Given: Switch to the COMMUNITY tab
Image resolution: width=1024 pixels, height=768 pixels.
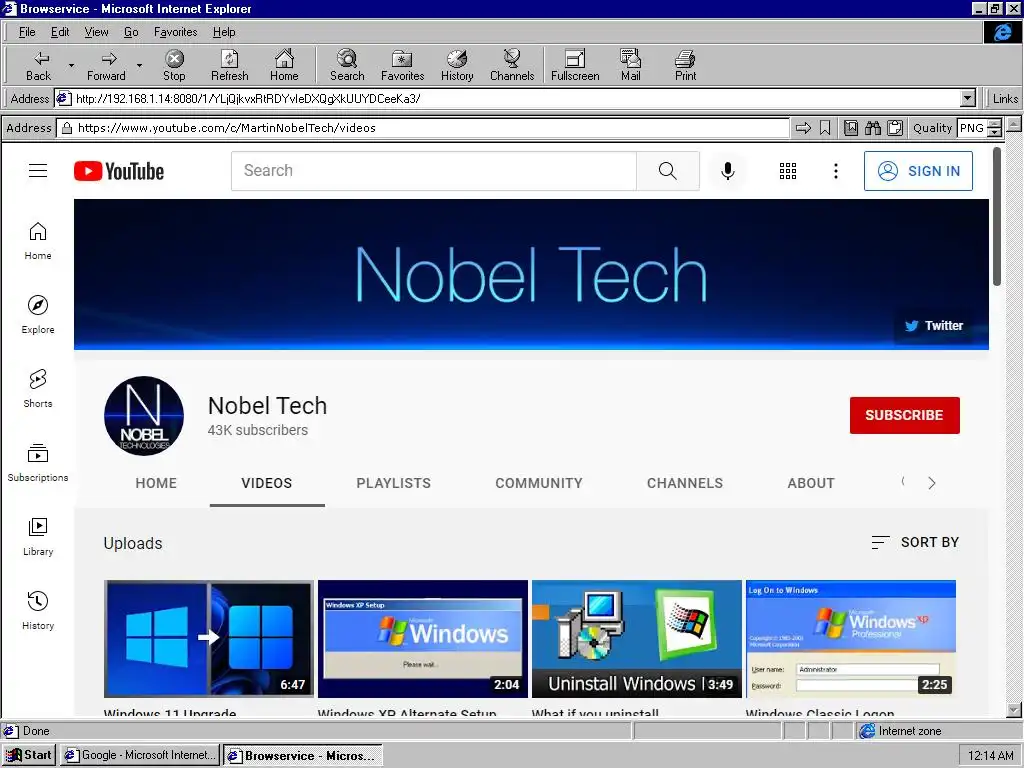Looking at the screenshot, I should pyautogui.click(x=539, y=483).
